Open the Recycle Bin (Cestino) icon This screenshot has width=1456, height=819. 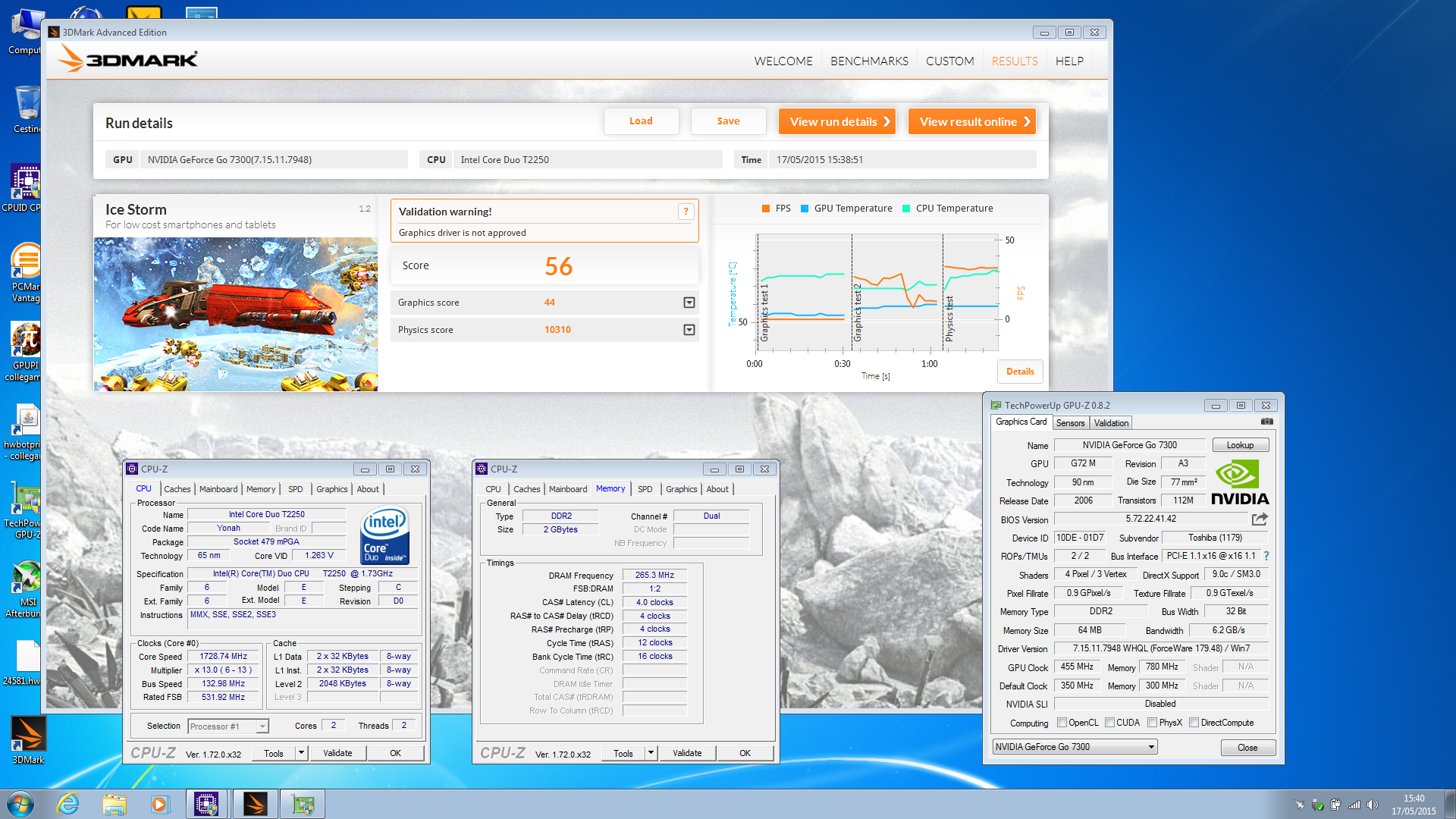27,109
